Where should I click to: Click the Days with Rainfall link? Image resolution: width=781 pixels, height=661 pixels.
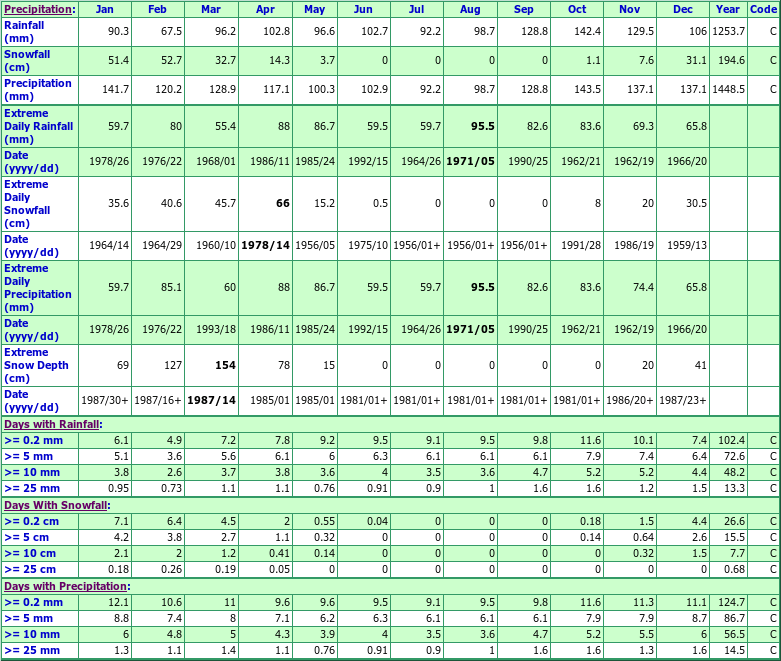pos(52,424)
